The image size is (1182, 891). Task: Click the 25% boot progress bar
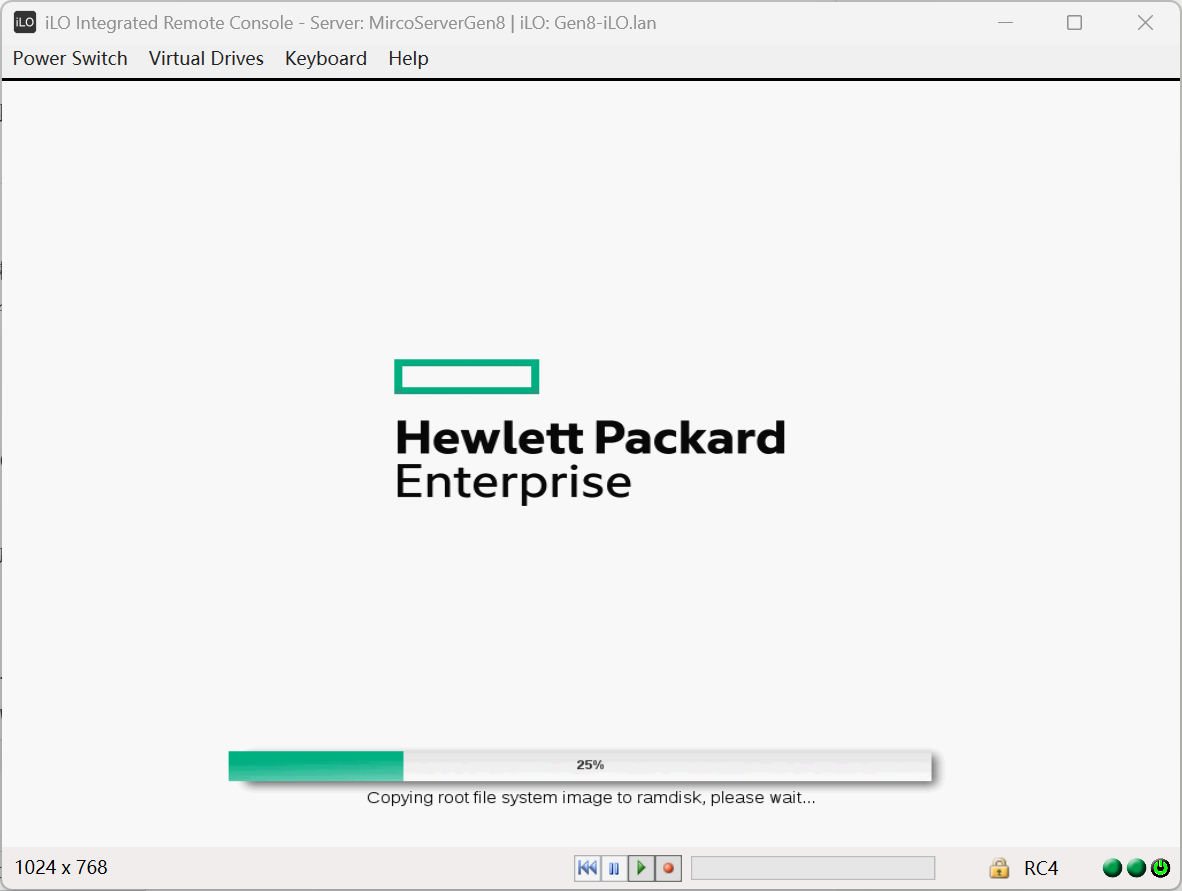(x=580, y=765)
